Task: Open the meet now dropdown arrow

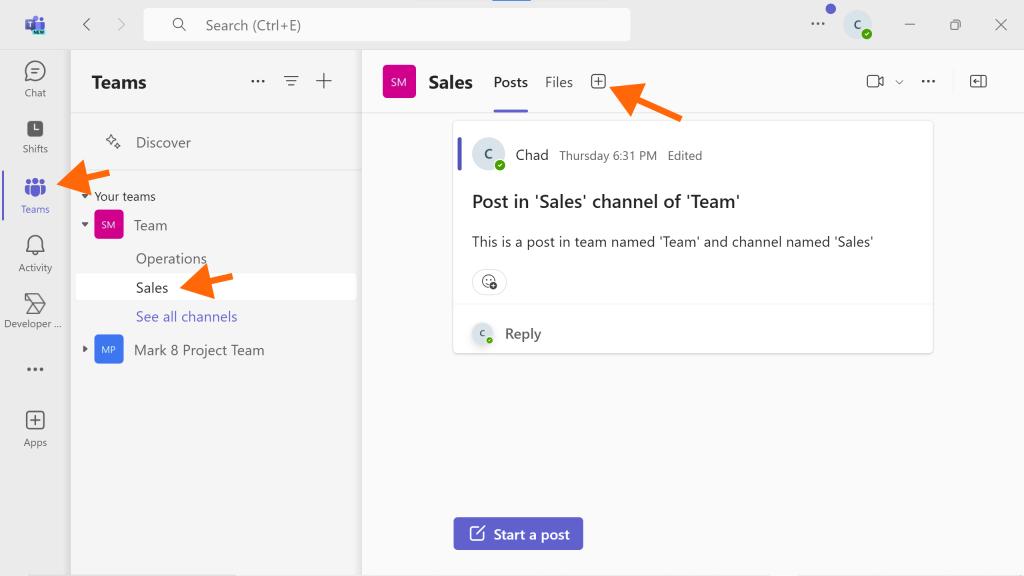Action: coord(899,82)
